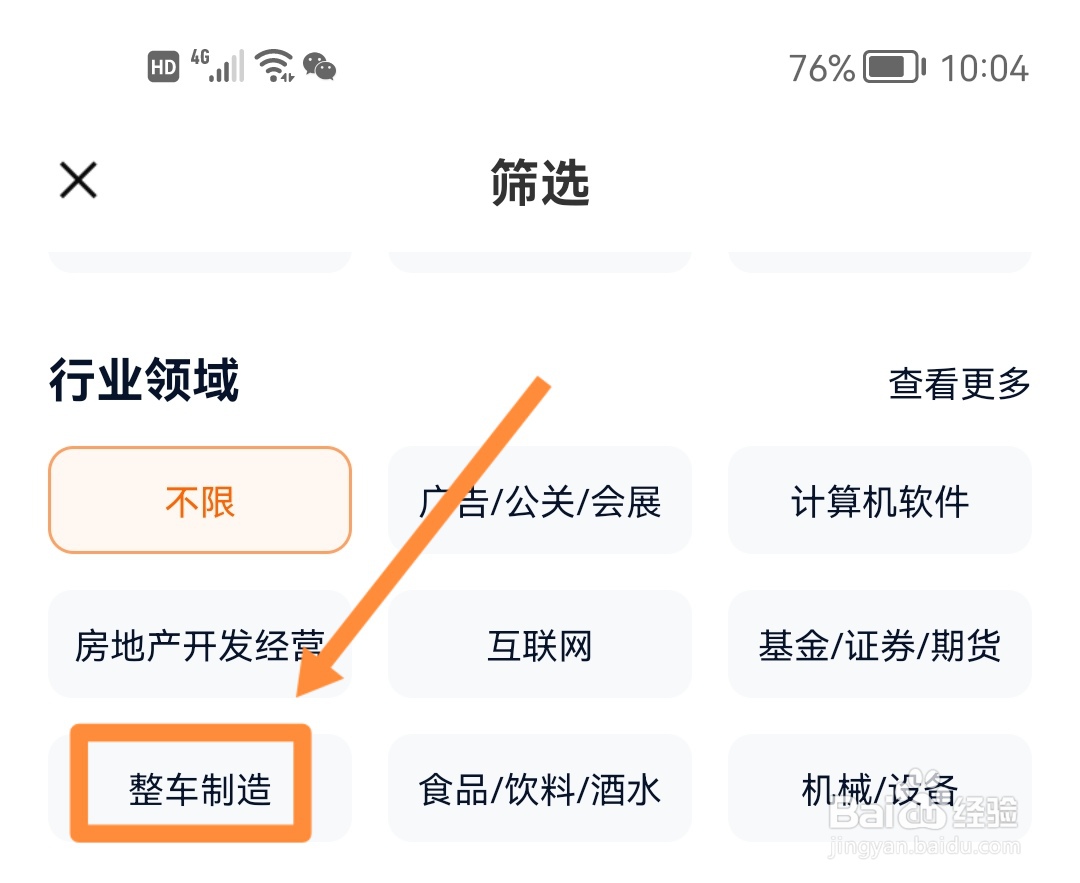Expand industries via 查看更多
Viewport: 1080px width, 883px height.
tap(959, 383)
